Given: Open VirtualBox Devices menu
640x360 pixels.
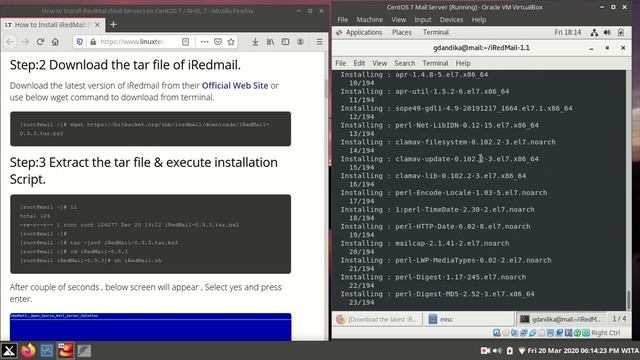Looking at the screenshot, I should (451, 20).
